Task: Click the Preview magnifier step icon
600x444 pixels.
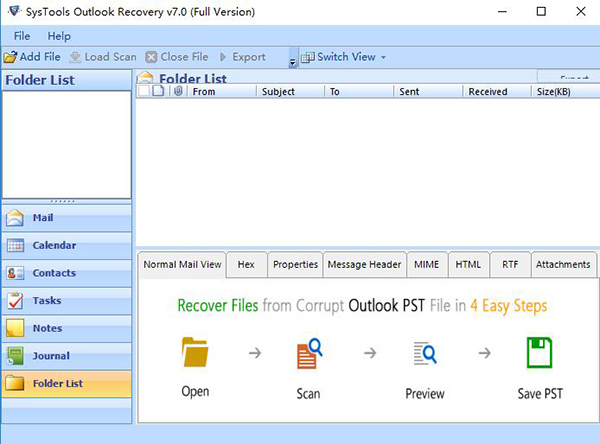Action: click(x=425, y=353)
